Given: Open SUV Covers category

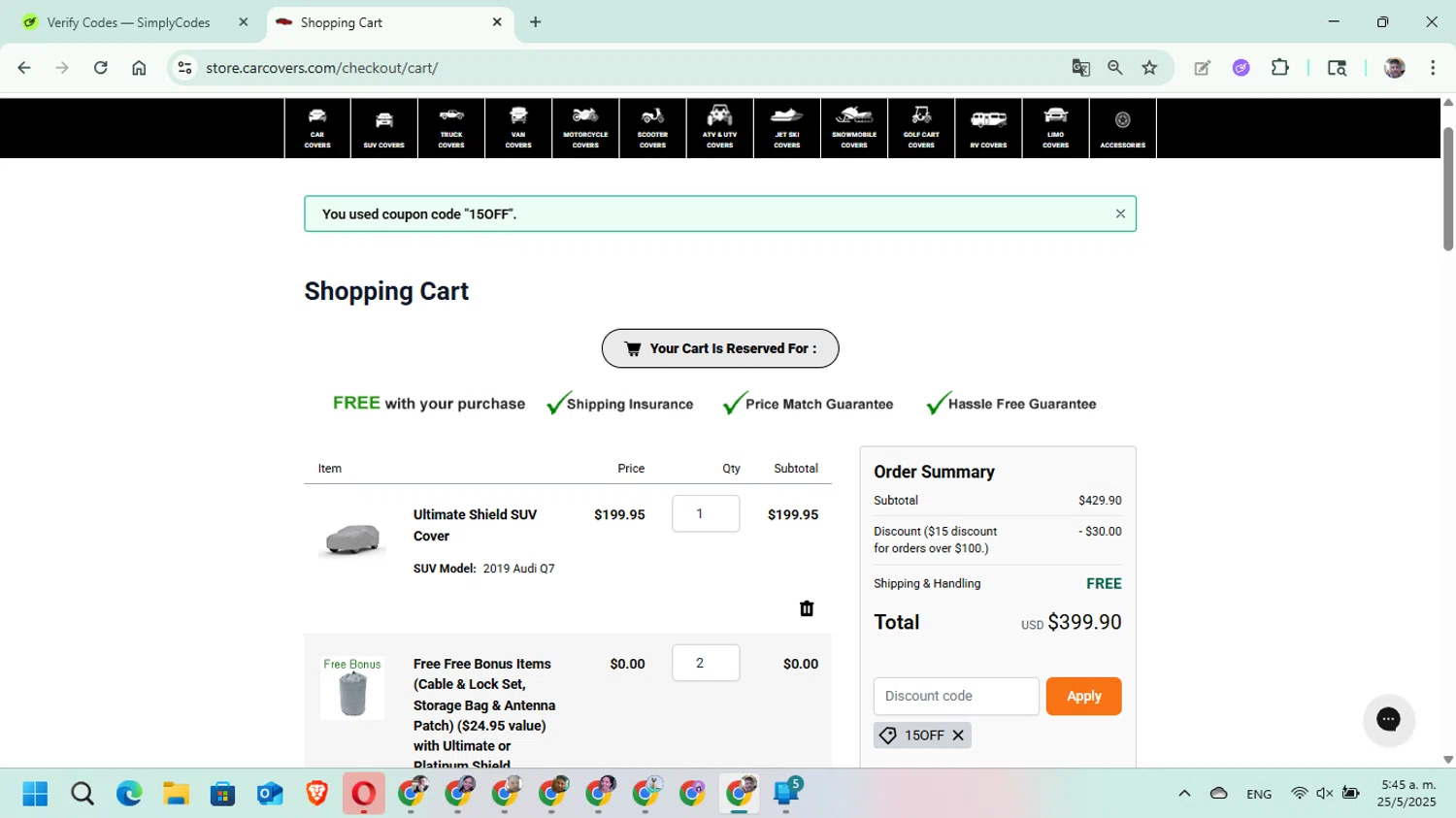Looking at the screenshot, I should pos(384,128).
